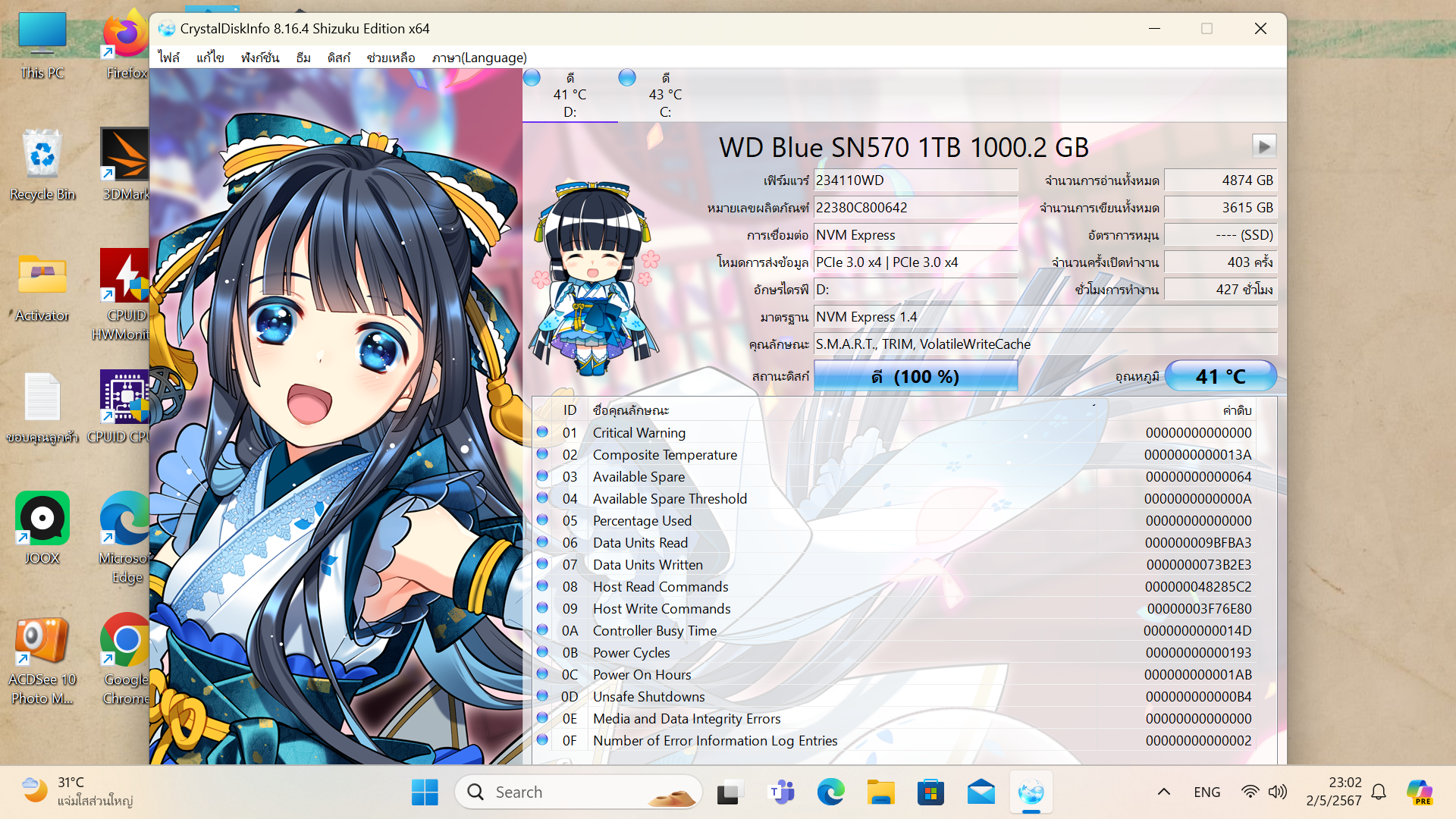Click the Available Spare status indicator
Viewport: 1456px width, 819px height.
pos(542,475)
